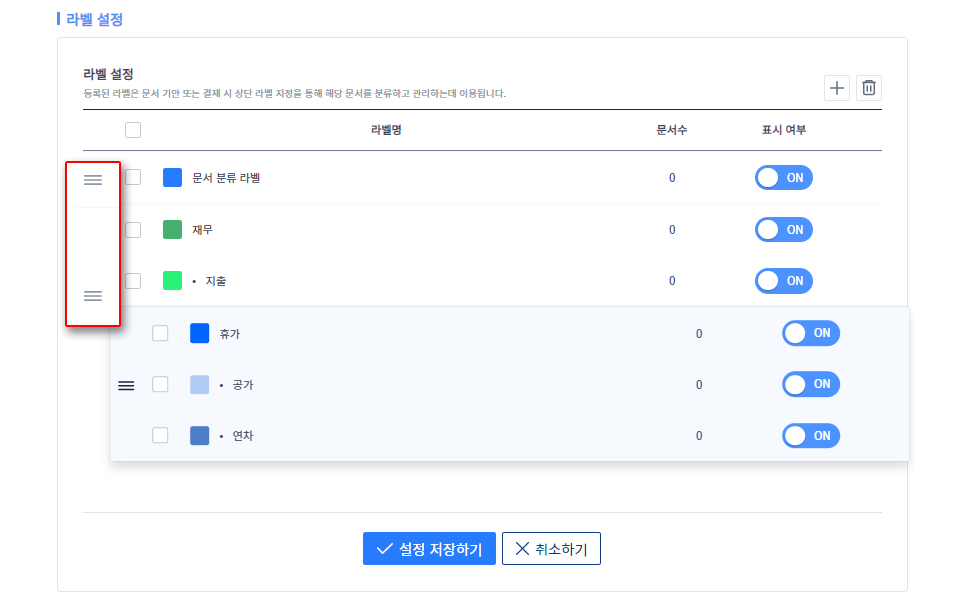Image resolution: width=960 pixels, height=598 pixels.
Task: Tick the 공가 row checkbox
Action: pos(160,384)
